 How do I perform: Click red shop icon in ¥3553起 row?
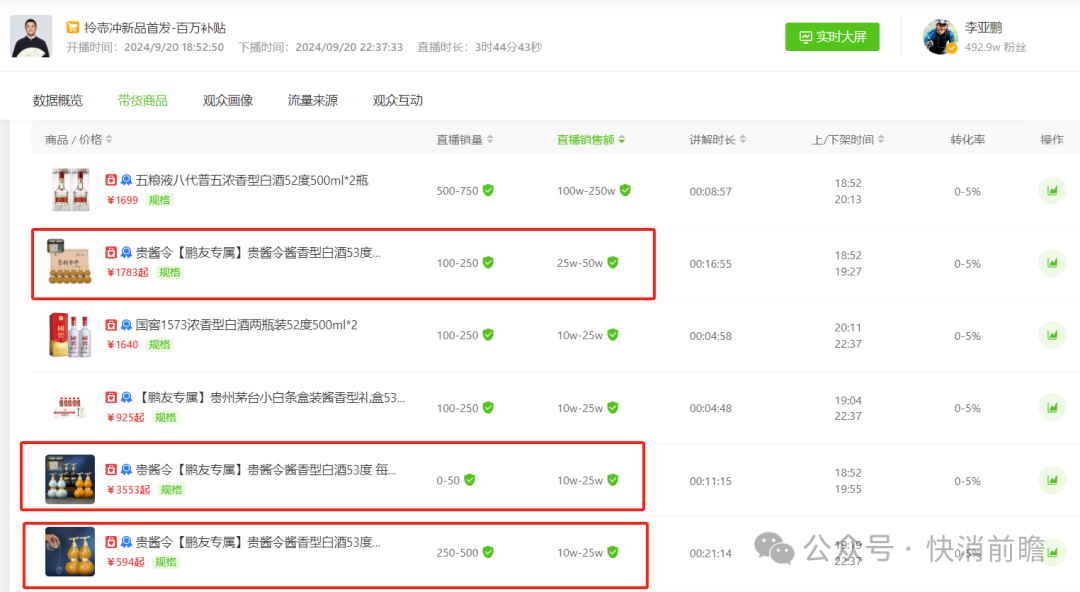(x=111, y=469)
